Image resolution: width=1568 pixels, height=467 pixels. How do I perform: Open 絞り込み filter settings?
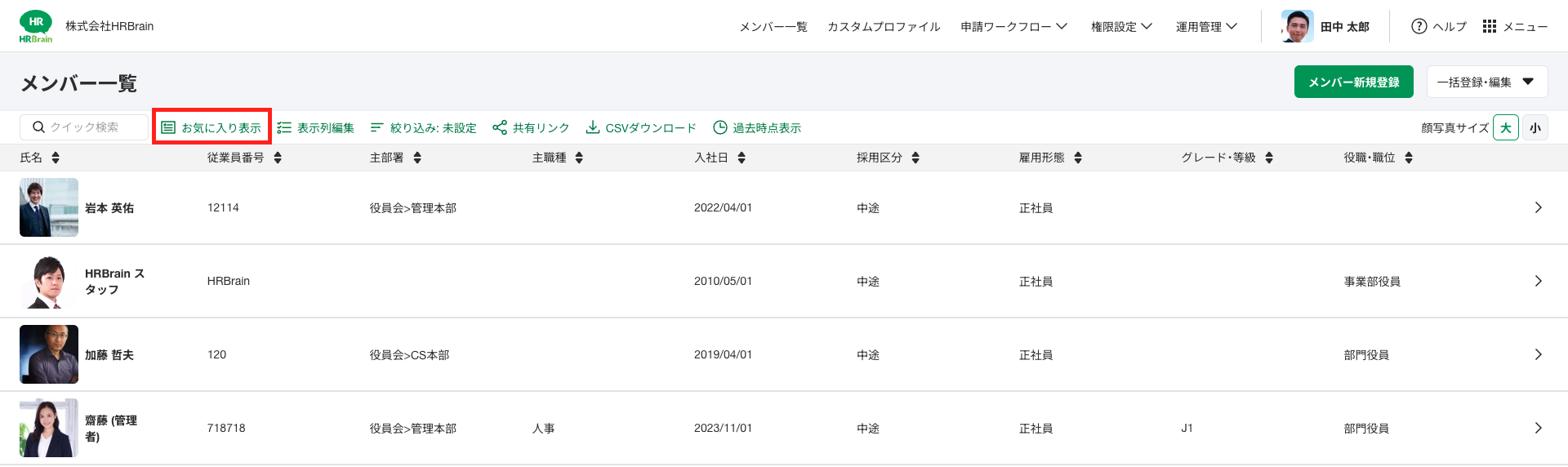click(423, 127)
